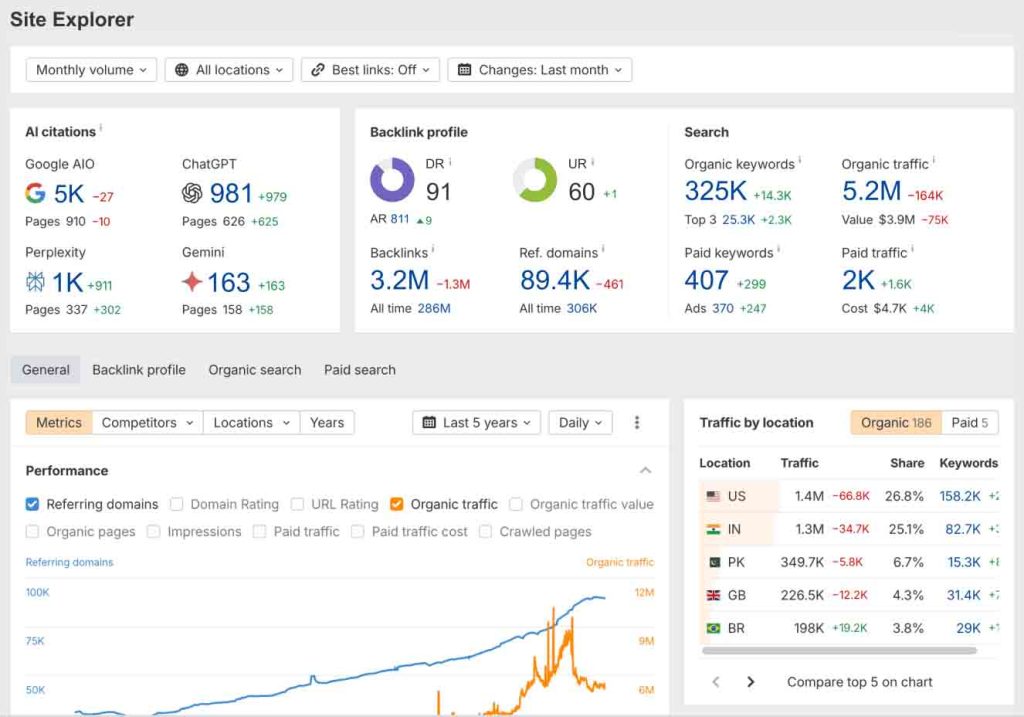This screenshot has width=1024, height=717.
Task: Click the URL Rating donut chart
Action: click(535, 181)
